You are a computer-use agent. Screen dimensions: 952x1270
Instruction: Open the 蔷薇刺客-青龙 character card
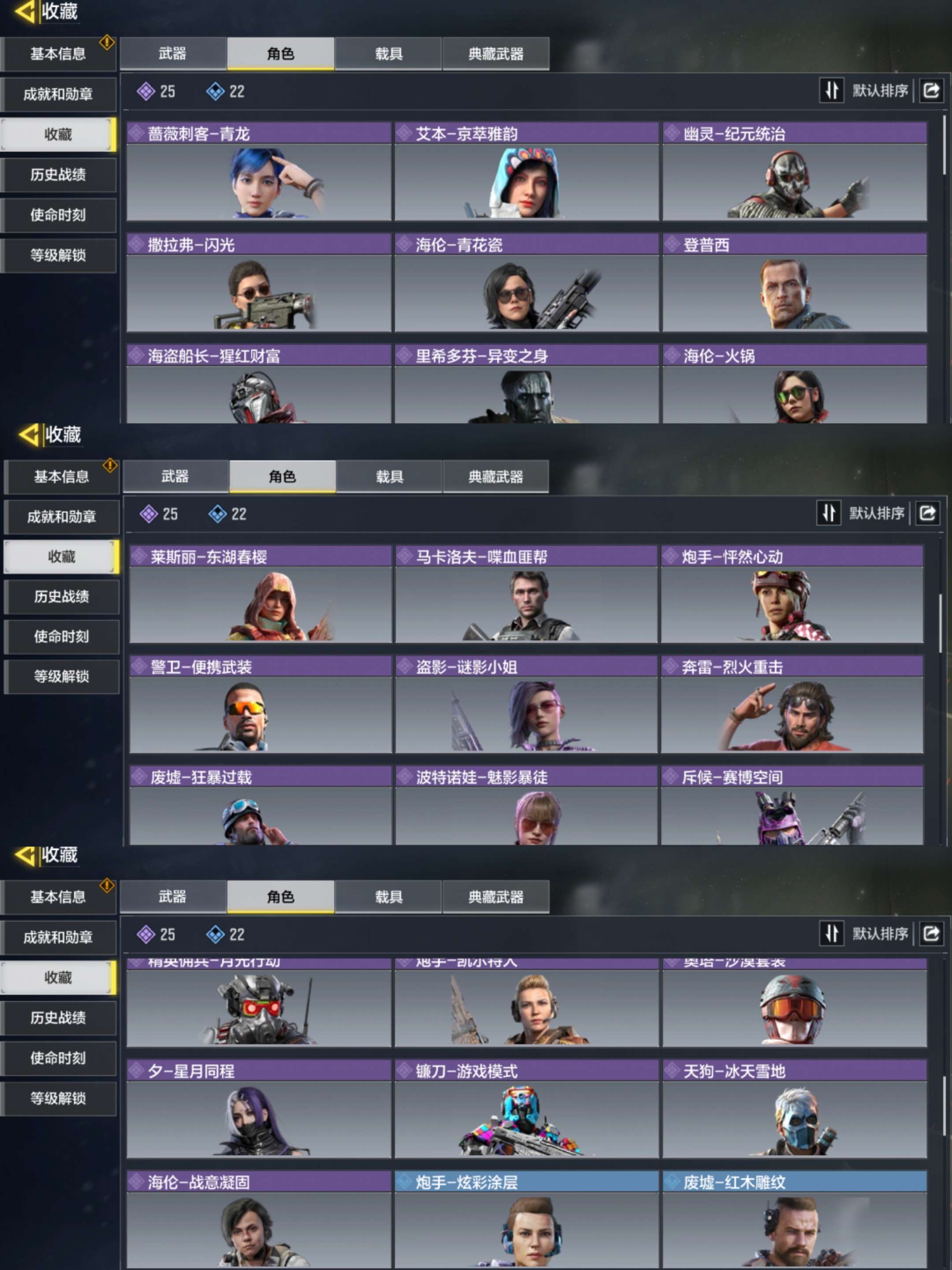pos(259,171)
